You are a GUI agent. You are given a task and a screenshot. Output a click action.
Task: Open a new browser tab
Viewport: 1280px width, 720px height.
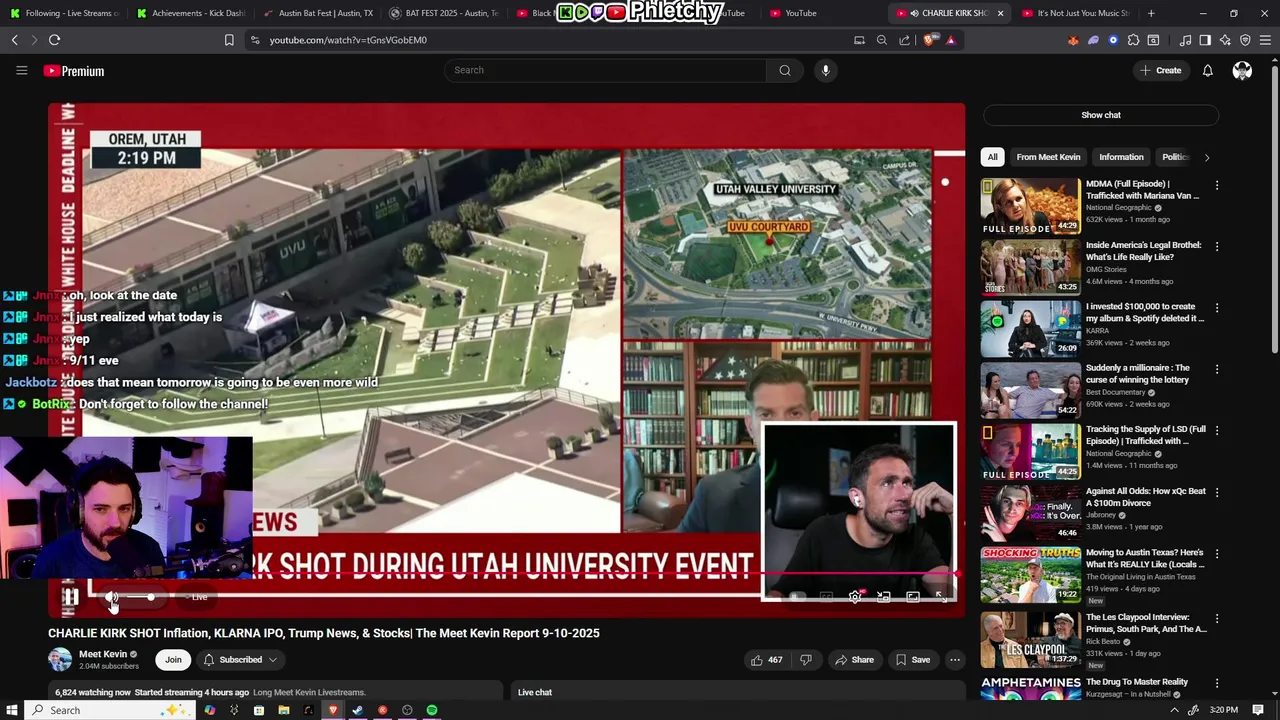1151,13
